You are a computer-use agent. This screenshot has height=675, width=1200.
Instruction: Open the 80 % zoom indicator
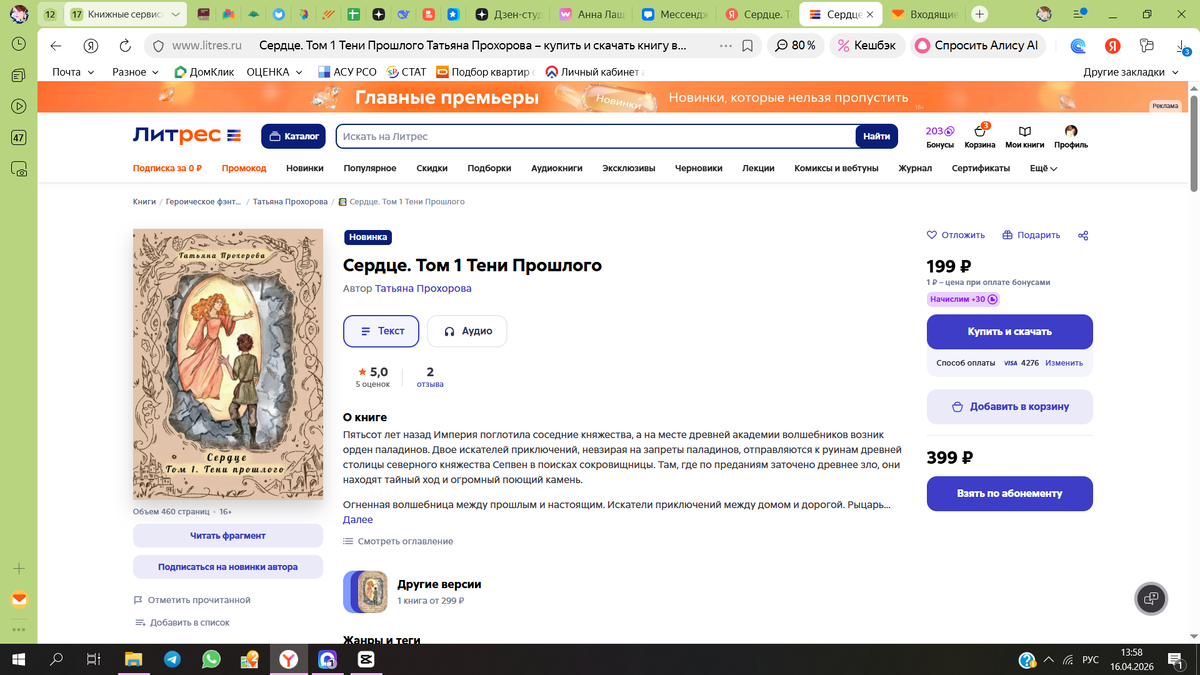(x=795, y=46)
